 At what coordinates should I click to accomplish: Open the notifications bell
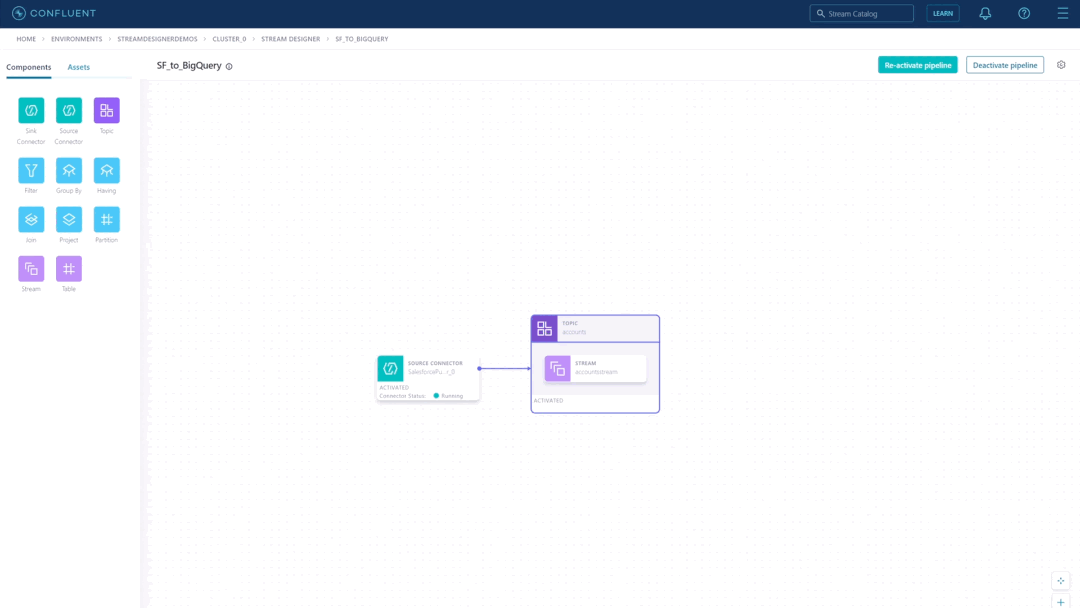[x=985, y=13]
